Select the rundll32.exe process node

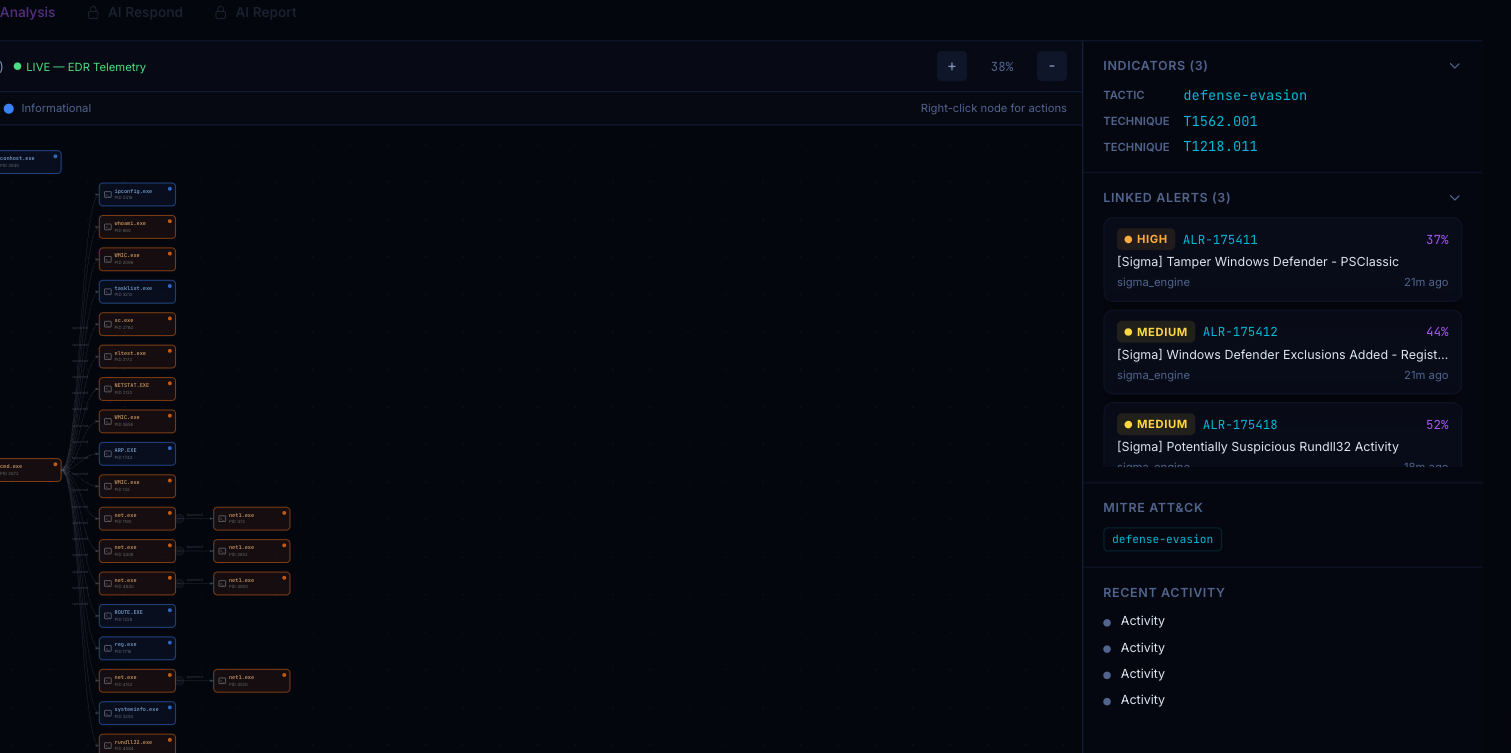[137, 743]
